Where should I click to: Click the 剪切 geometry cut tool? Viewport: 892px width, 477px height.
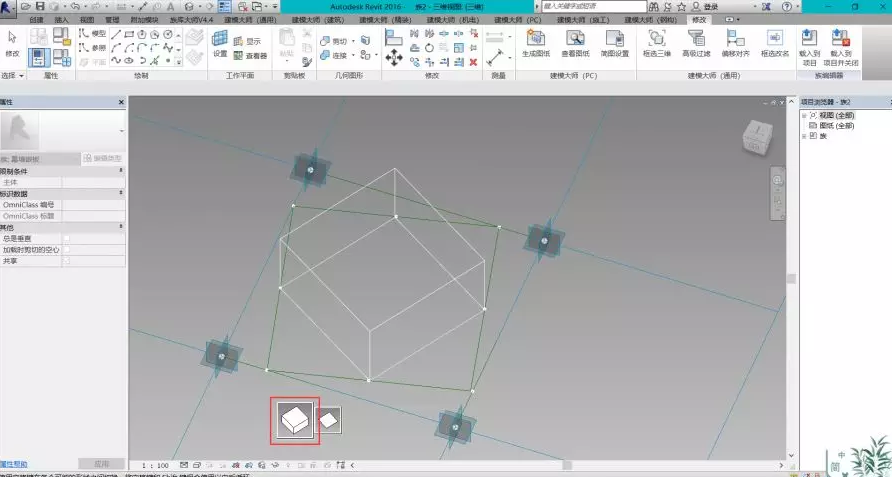pos(333,41)
